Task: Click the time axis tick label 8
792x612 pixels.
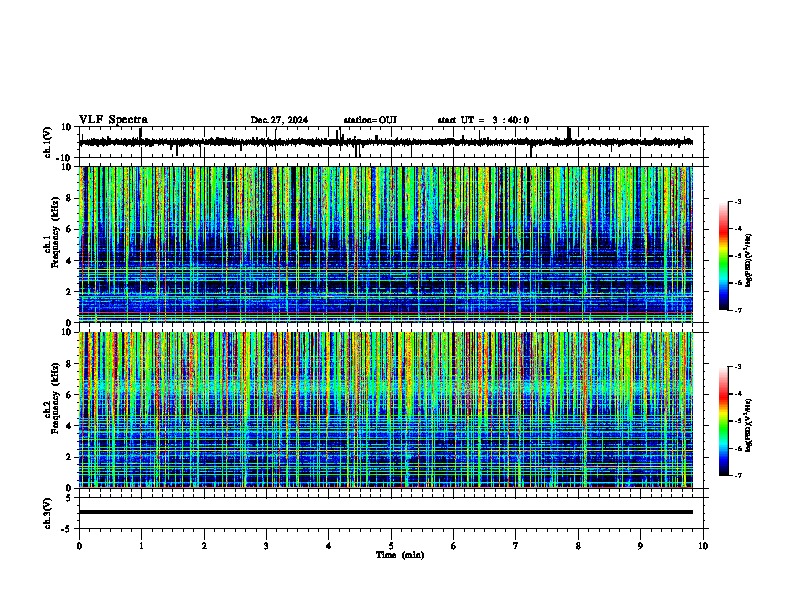Action: click(x=578, y=546)
